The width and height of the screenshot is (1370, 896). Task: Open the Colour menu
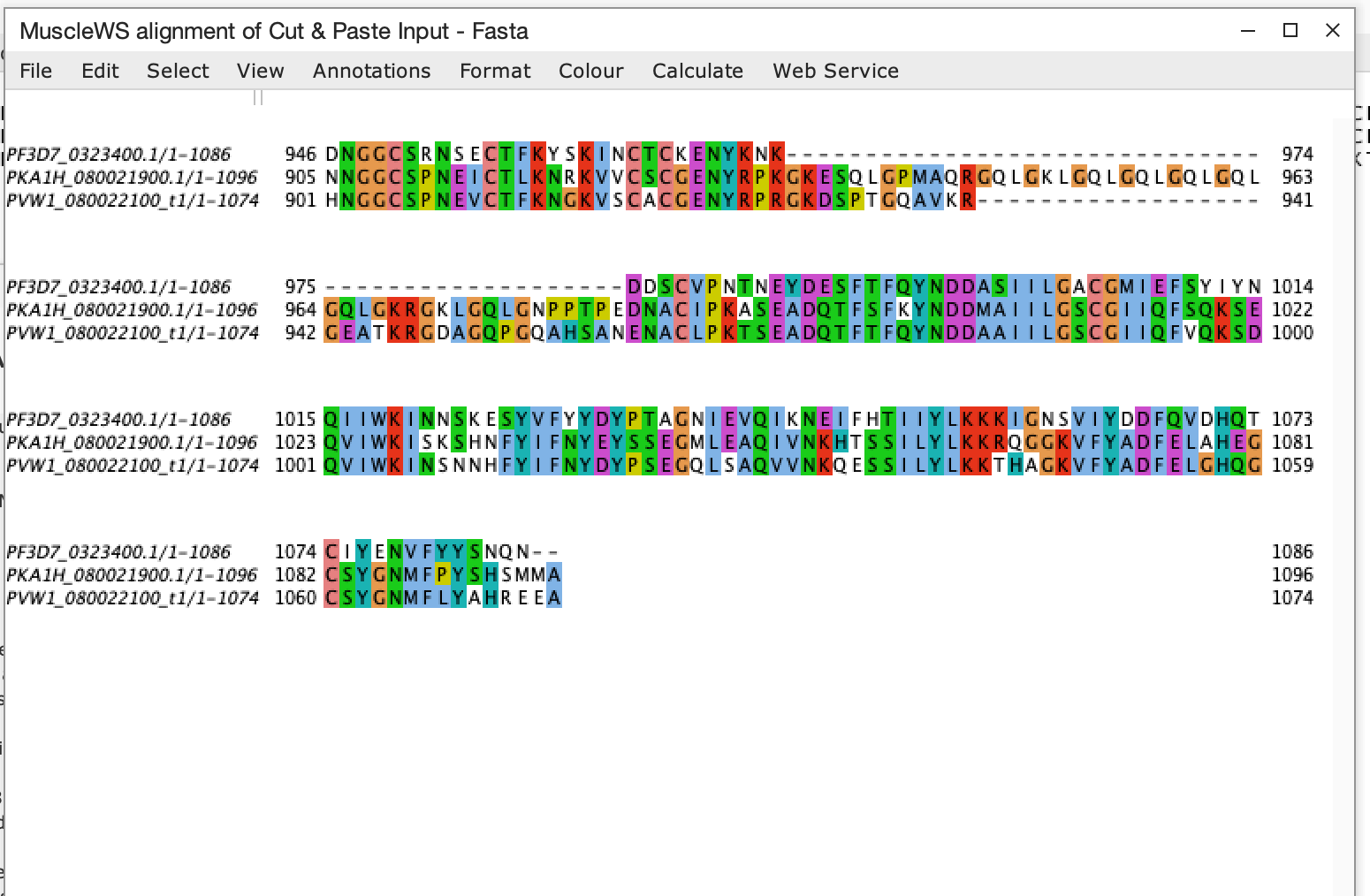click(590, 71)
